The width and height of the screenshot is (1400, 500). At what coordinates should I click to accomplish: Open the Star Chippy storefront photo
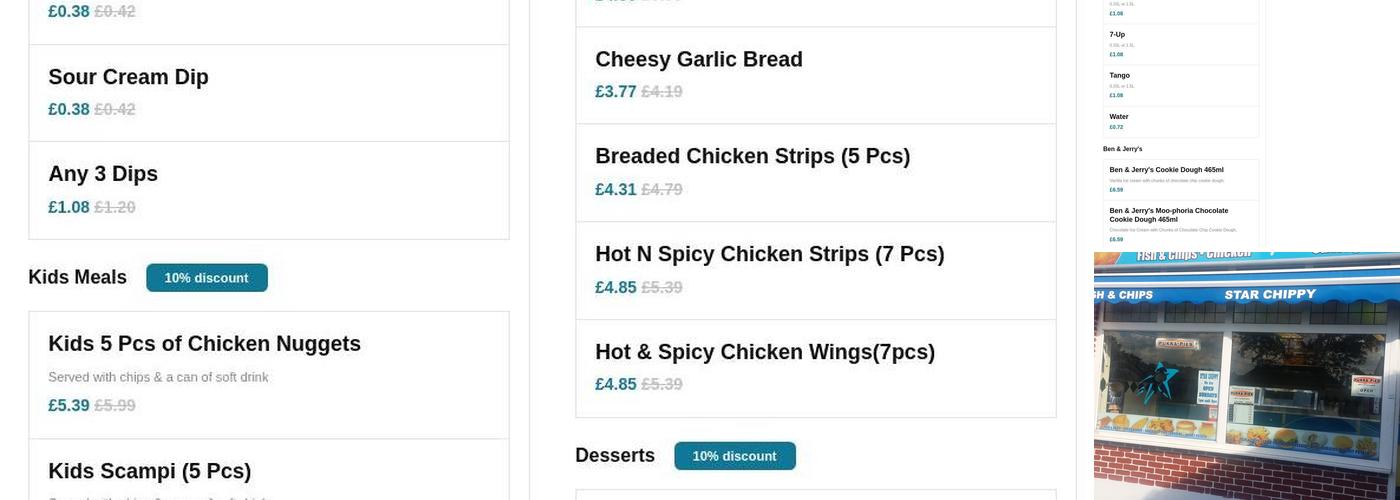(1246, 375)
